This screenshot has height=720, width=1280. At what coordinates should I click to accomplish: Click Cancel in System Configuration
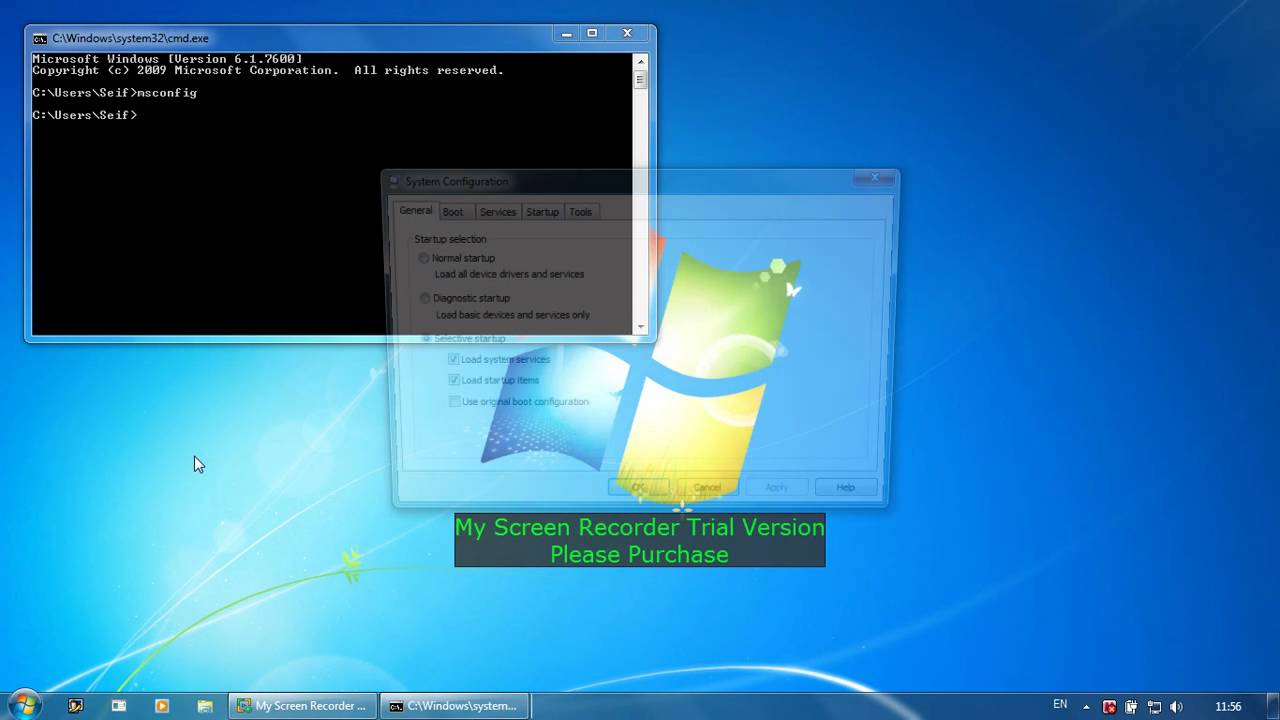click(707, 487)
